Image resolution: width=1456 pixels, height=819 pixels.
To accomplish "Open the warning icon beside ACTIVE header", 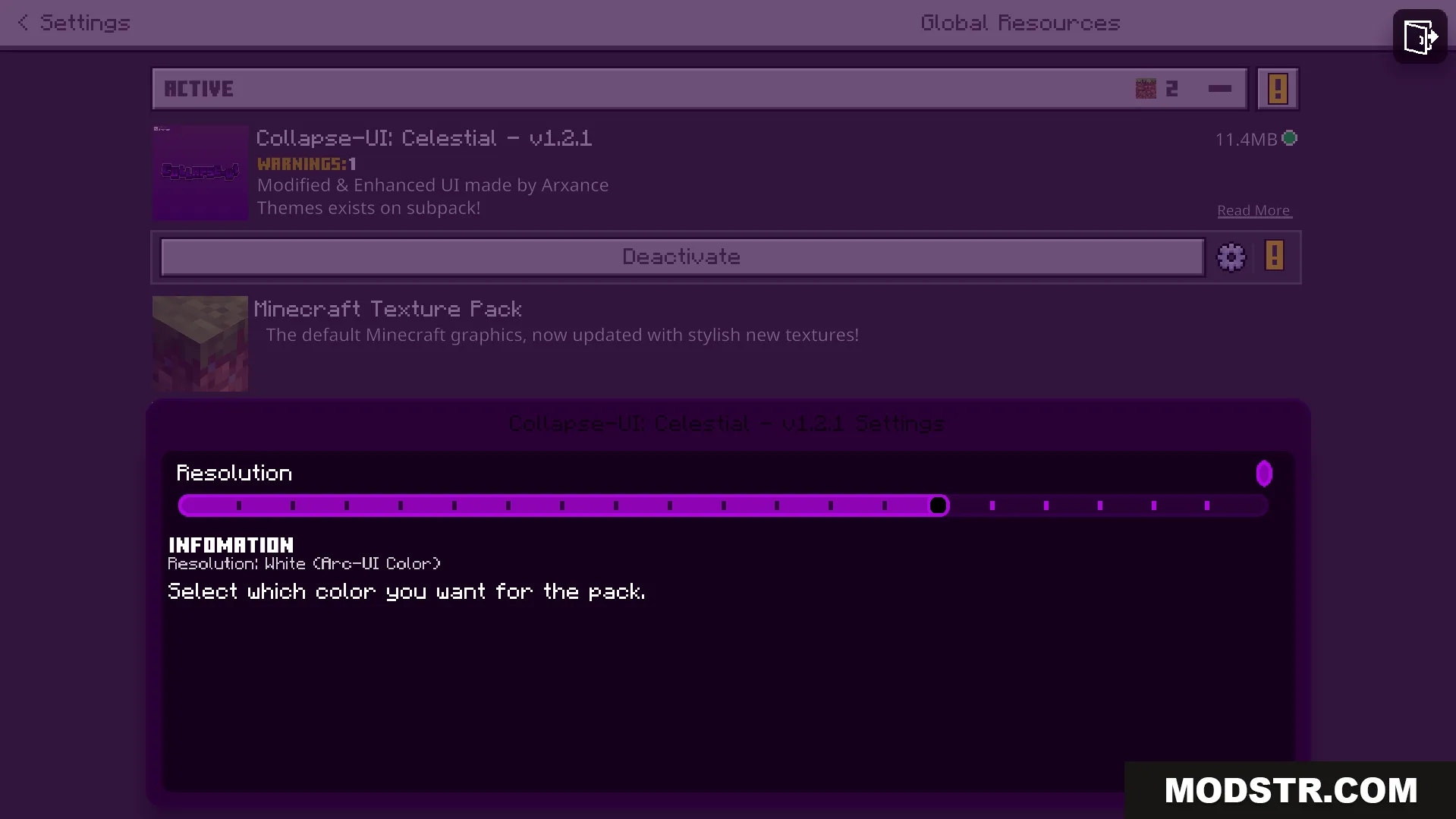I will click(1278, 89).
